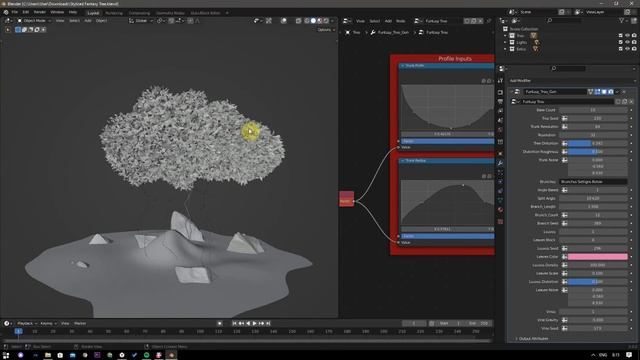Collapse the Trunk Profile curve node
Screen dimensions: 640x360
coord(403,66)
